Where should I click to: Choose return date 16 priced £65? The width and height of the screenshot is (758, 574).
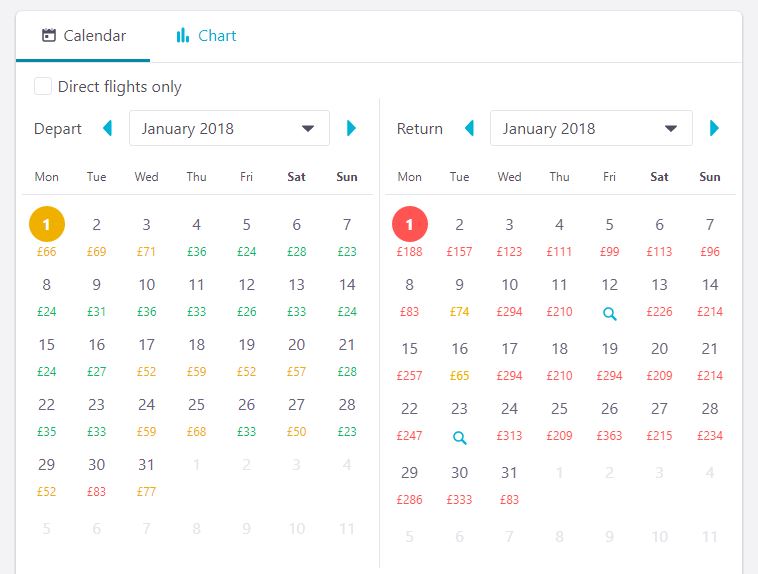[x=459, y=357]
